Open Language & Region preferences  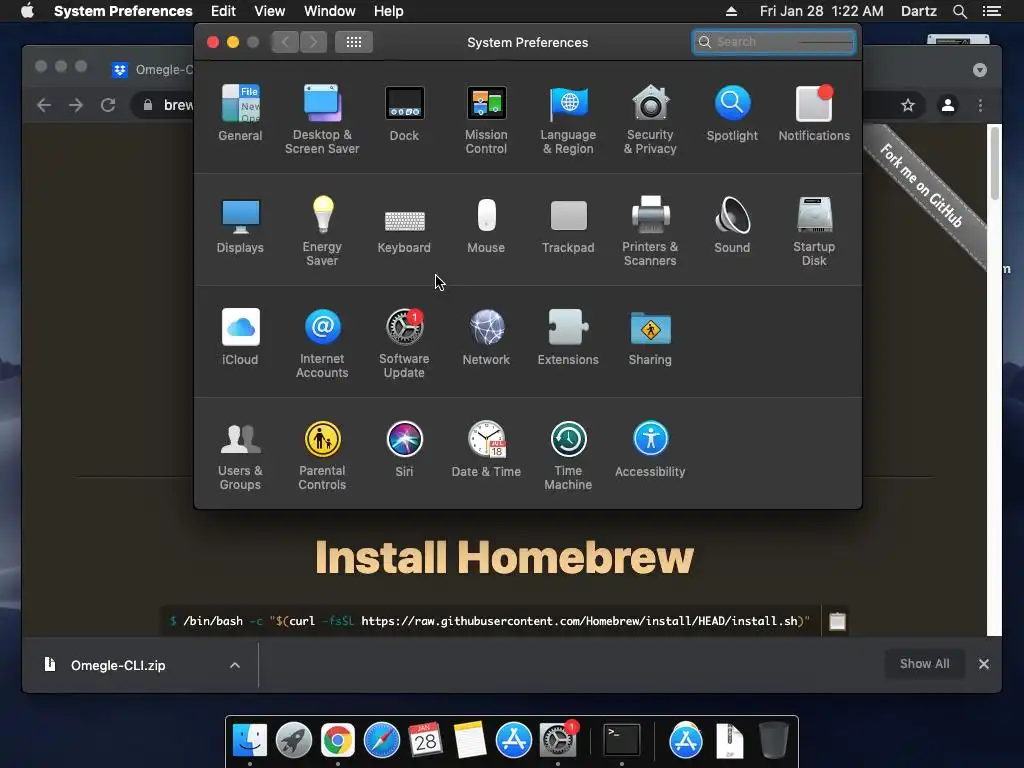tap(568, 120)
